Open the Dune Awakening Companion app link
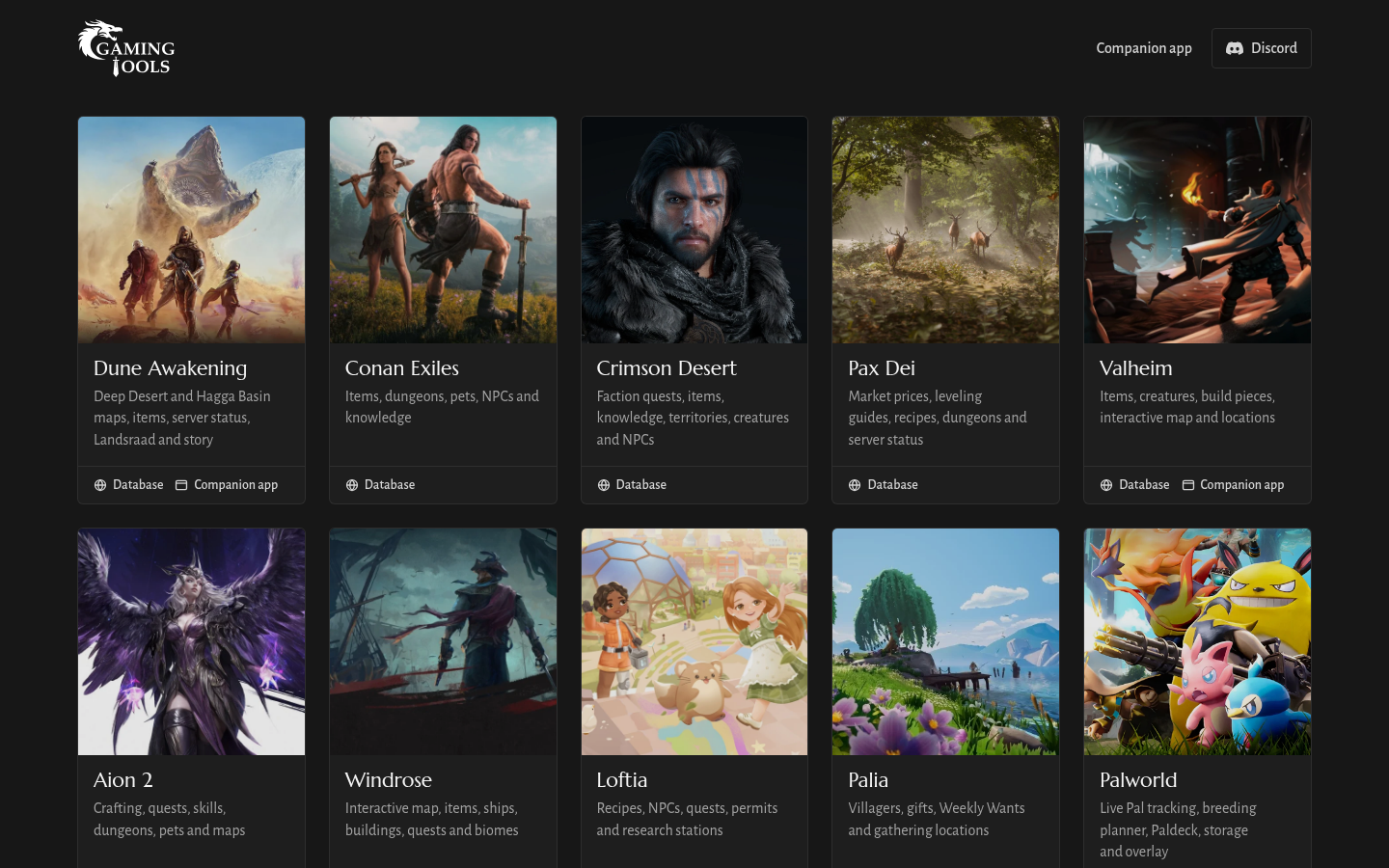This screenshot has height=868, width=1389. point(227,485)
